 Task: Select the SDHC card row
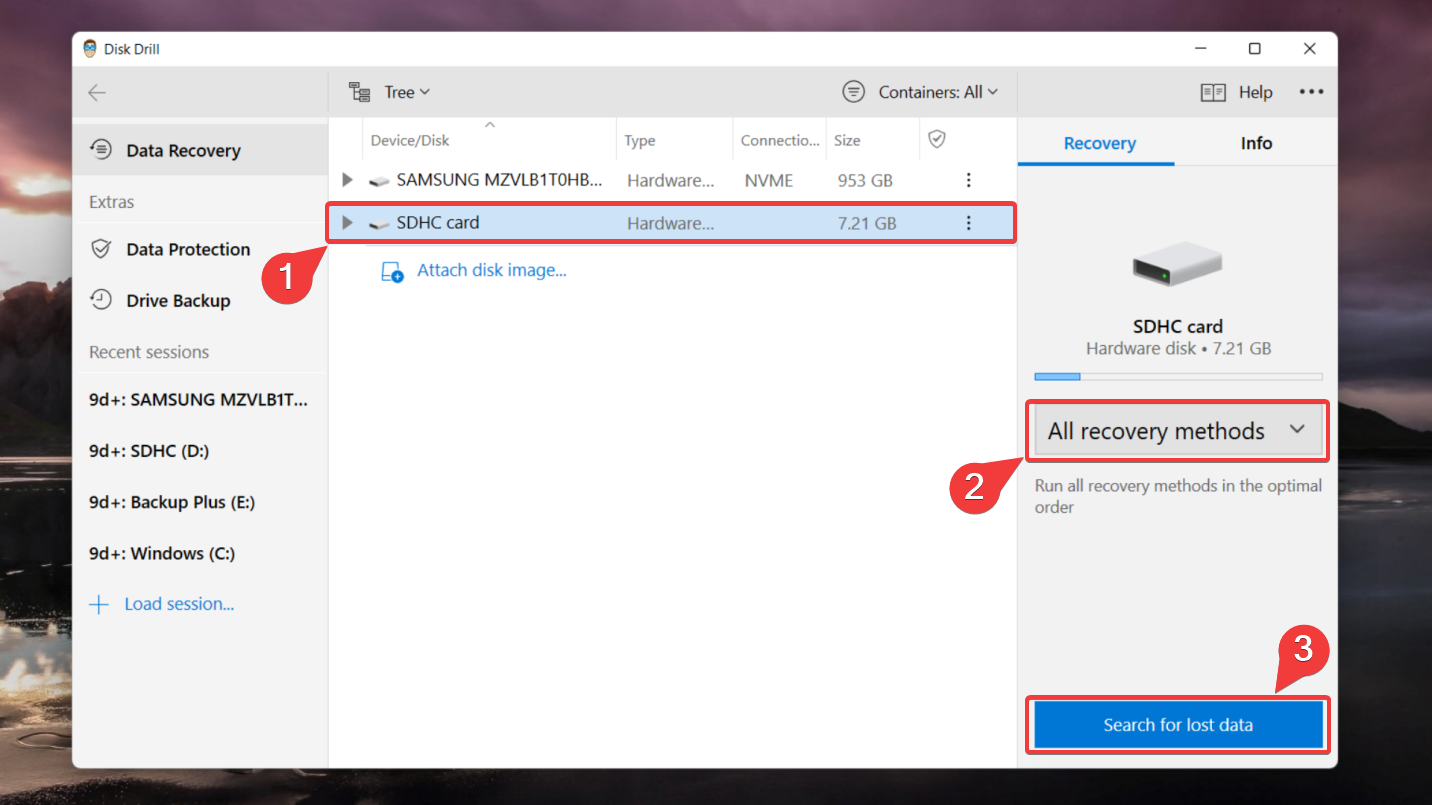pos(672,222)
